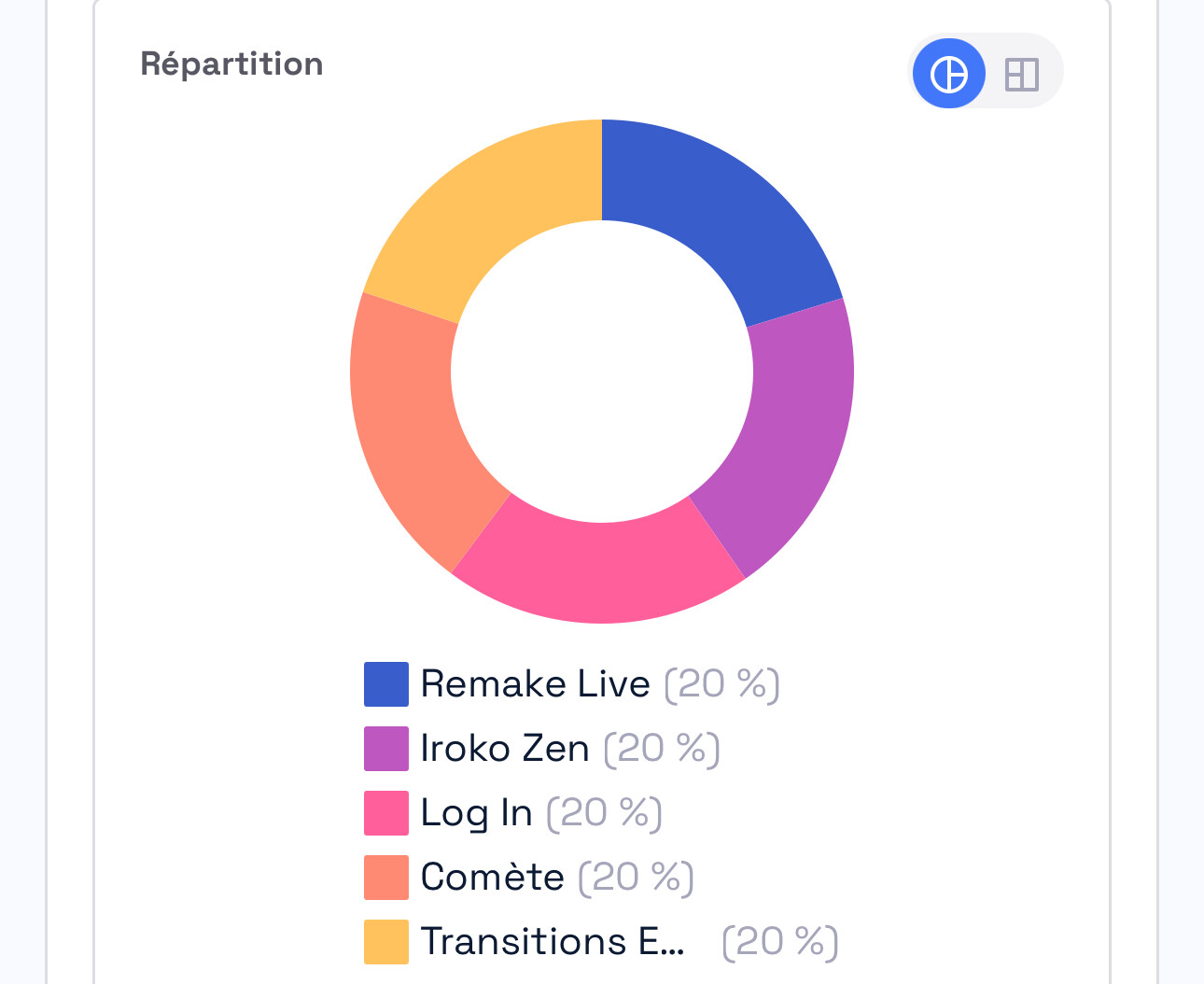1204x984 pixels.
Task: Select the pink Log In legend swatch
Action: coord(385,813)
